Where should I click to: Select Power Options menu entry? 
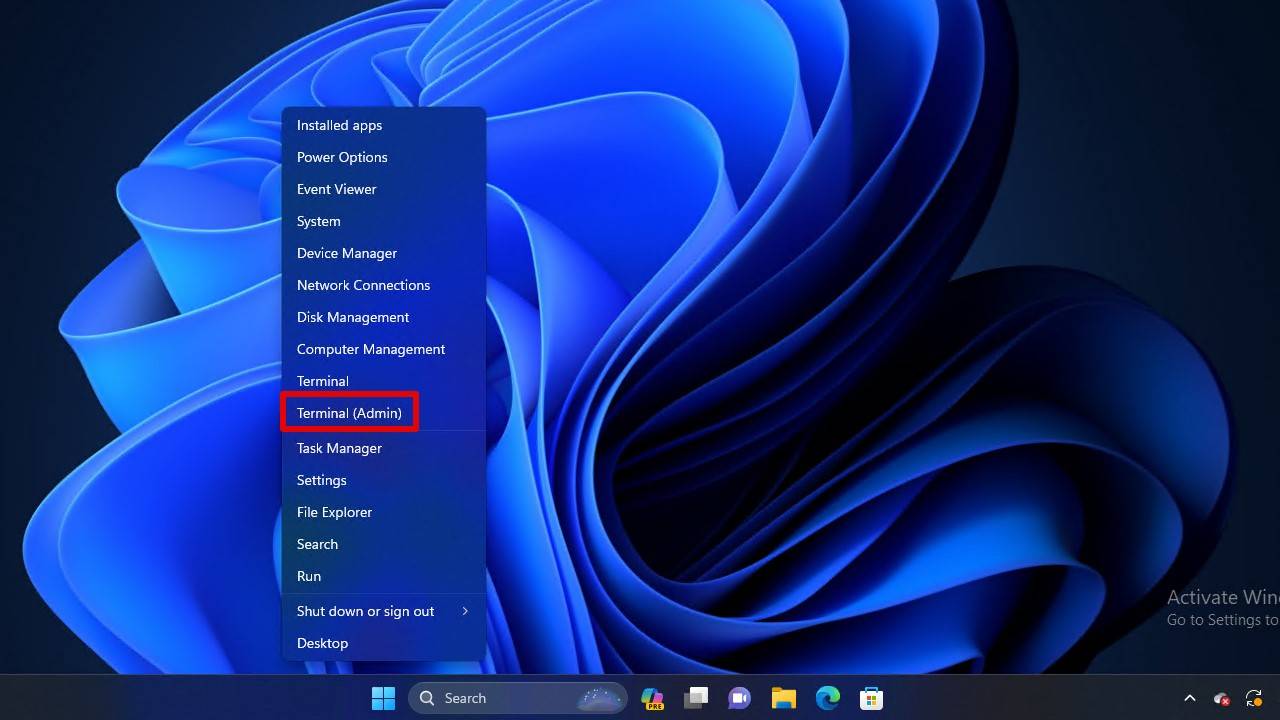click(x=342, y=157)
